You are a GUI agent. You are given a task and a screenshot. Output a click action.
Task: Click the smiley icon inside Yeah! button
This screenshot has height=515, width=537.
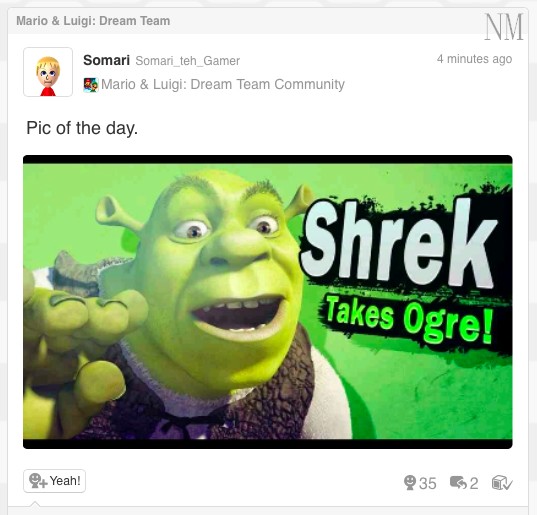(x=37, y=481)
